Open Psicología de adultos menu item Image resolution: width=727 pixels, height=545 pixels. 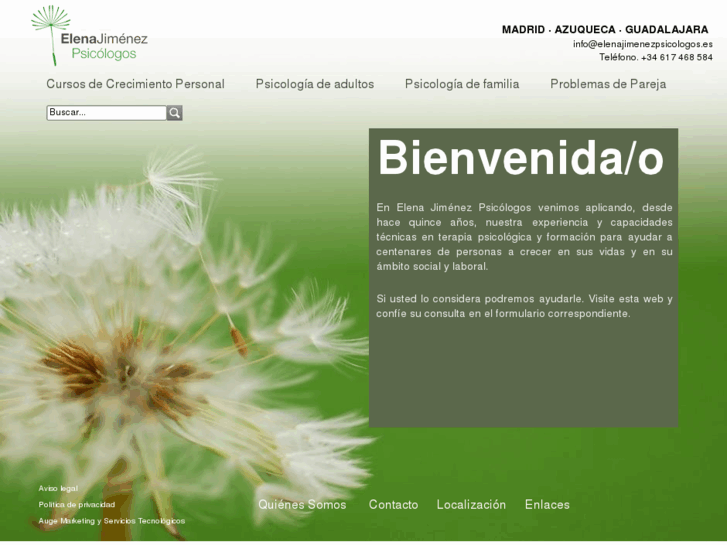point(315,84)
